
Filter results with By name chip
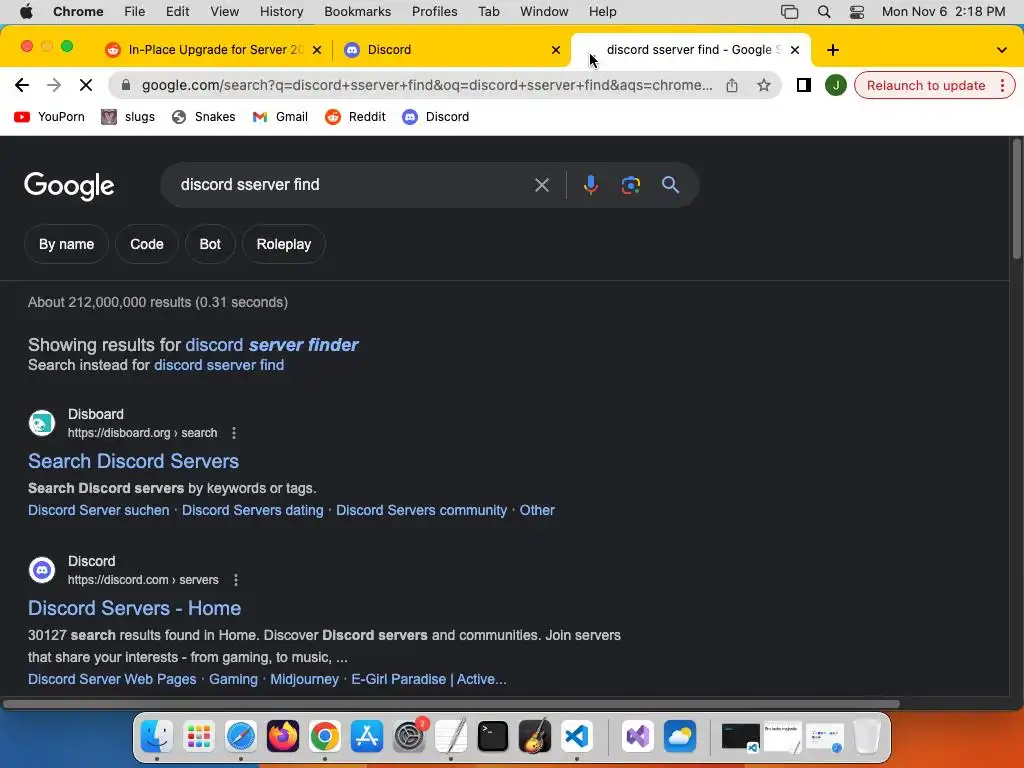66,244
